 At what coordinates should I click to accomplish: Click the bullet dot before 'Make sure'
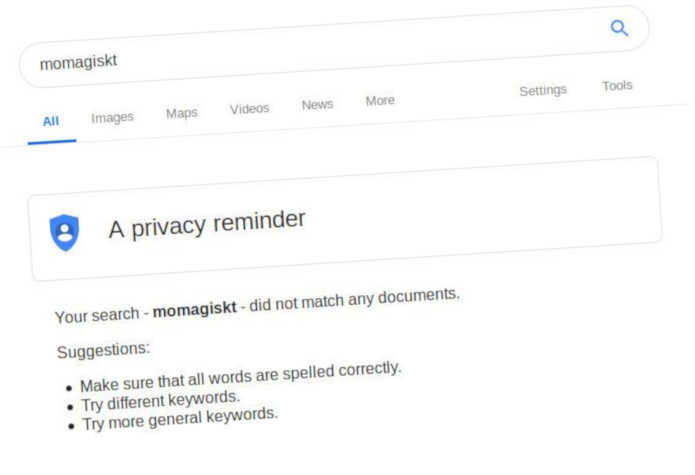point(69,388)
